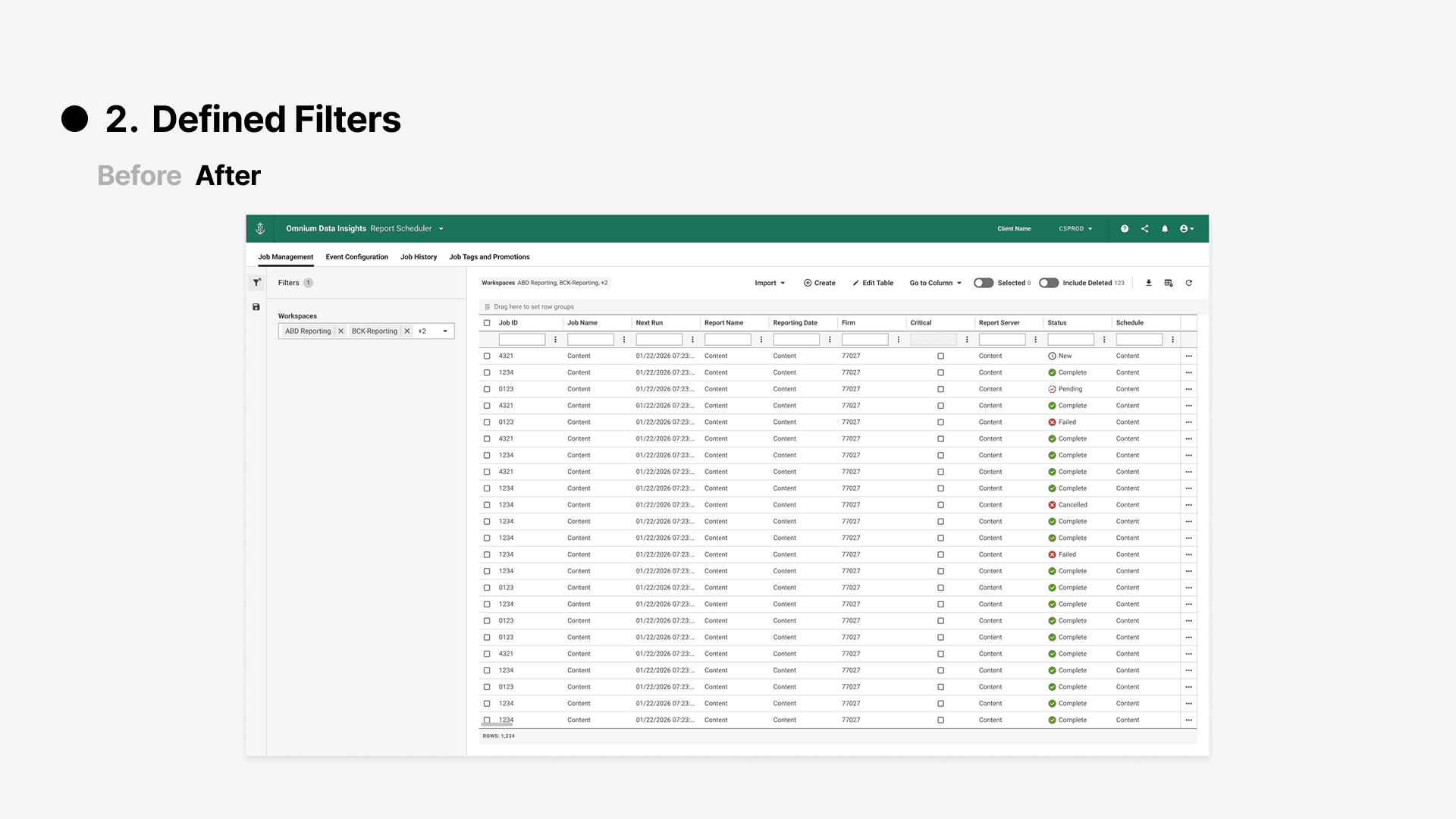Click the clock icon beside New status
The width and height of the screenshot is (1456, 819).
1052,356
